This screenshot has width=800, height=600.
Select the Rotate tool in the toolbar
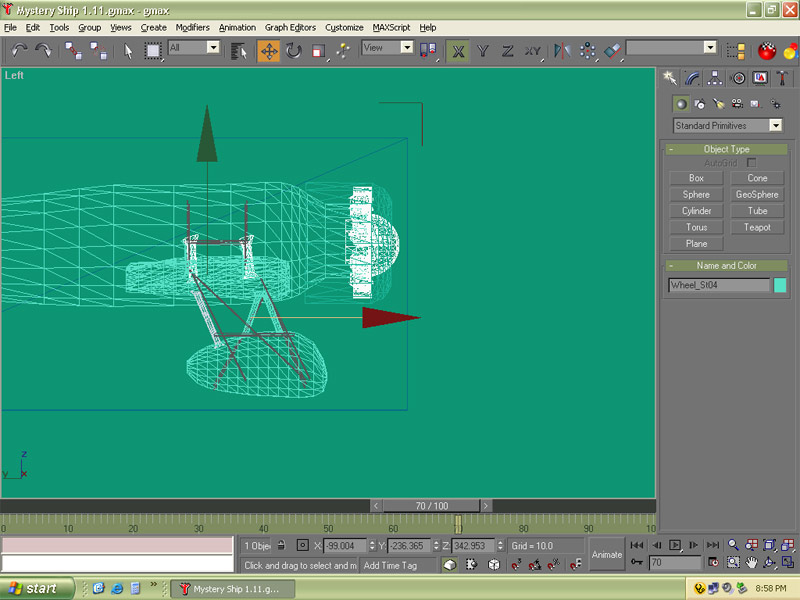pos(294,50)
